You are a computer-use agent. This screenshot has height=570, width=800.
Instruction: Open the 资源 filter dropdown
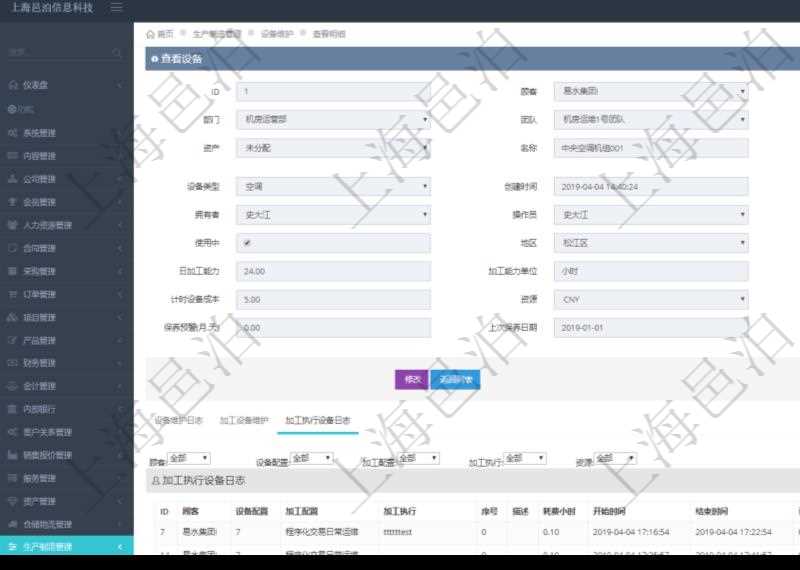[x=615, y=458]
